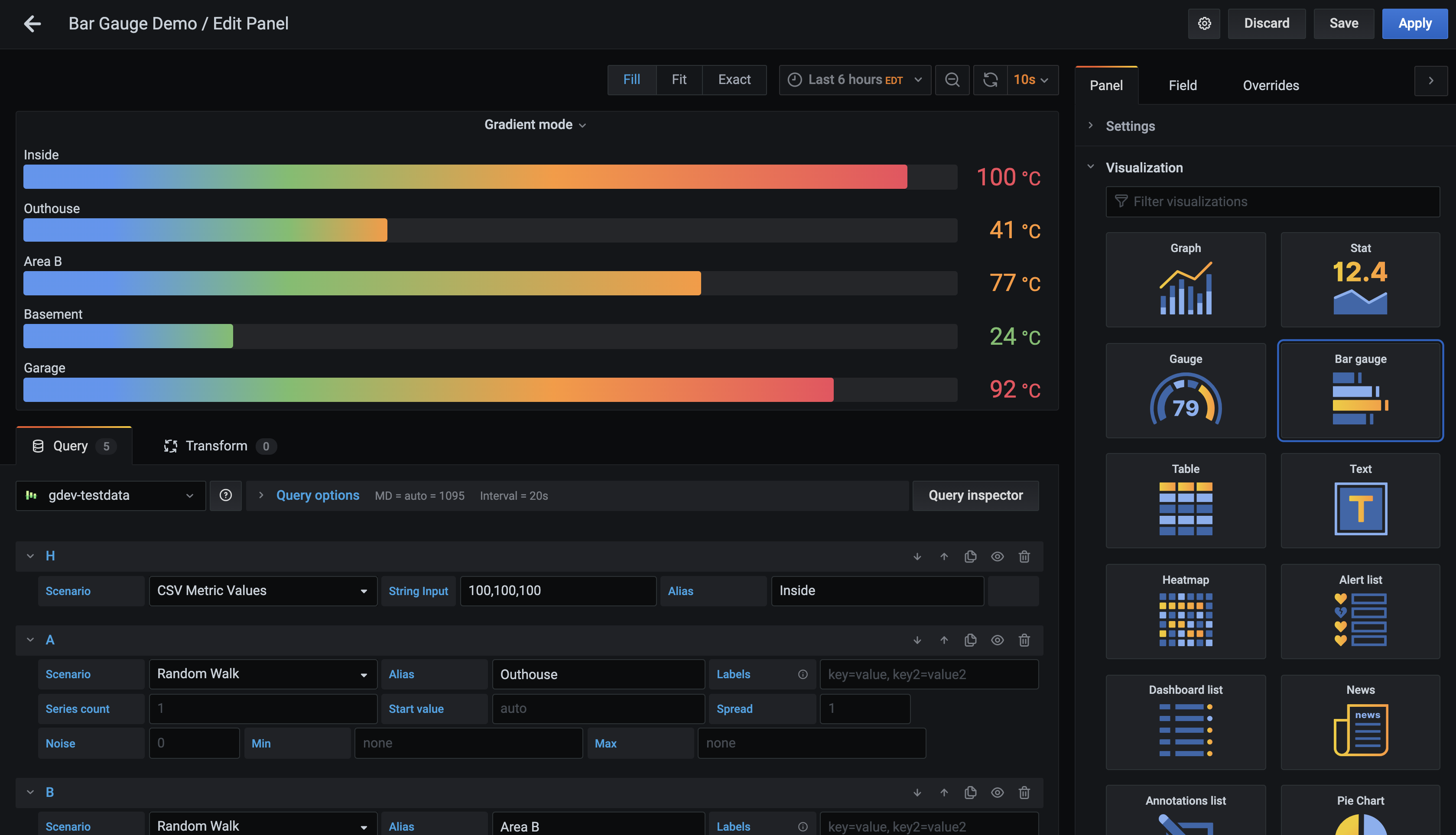Select the Gauge visualization type
The height and width of the screenshot is (835, 1456).
tap(1185, 390)
